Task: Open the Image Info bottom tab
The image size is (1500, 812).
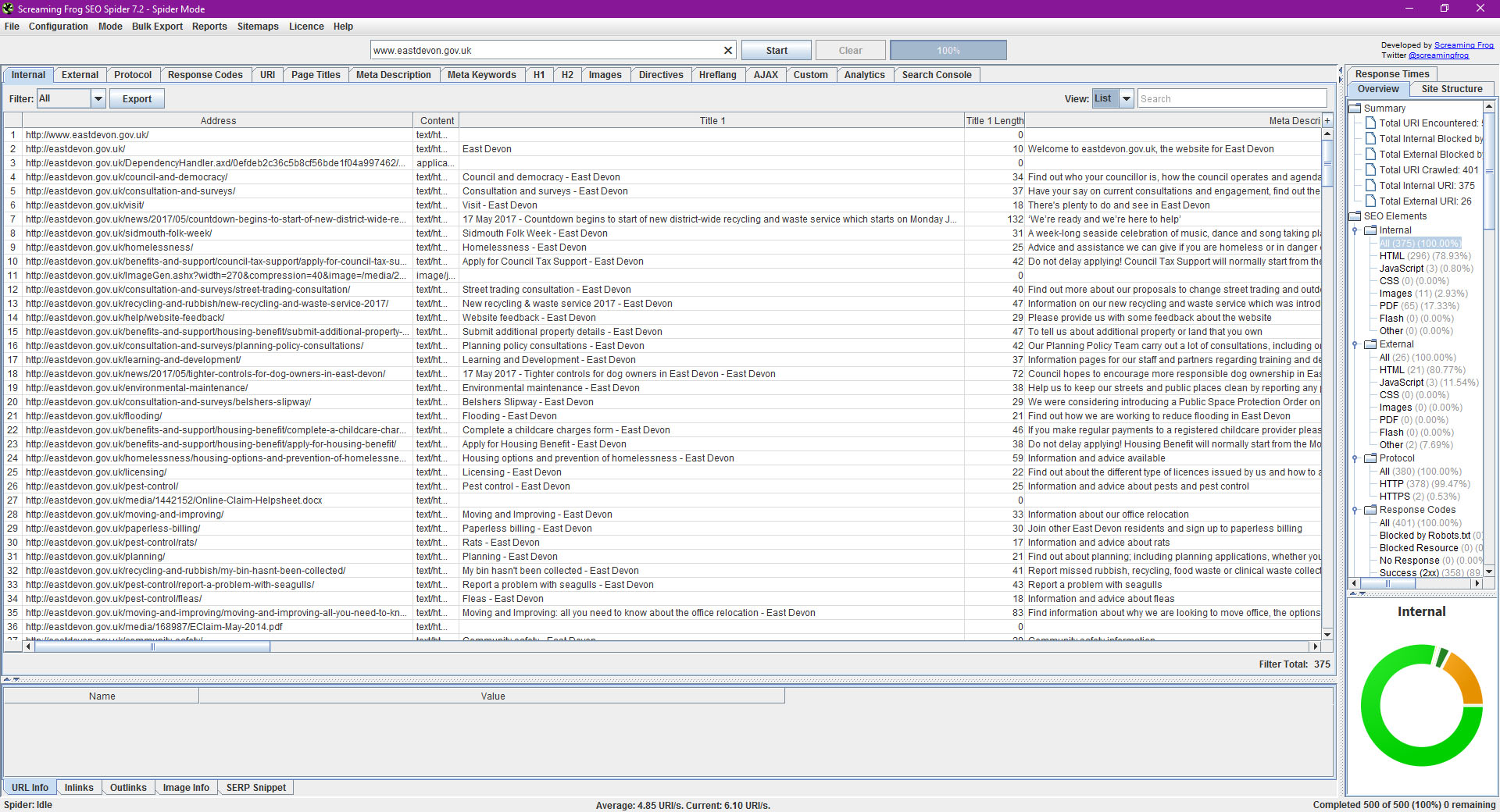Action: pyautogui.click(x=186, y=788)
